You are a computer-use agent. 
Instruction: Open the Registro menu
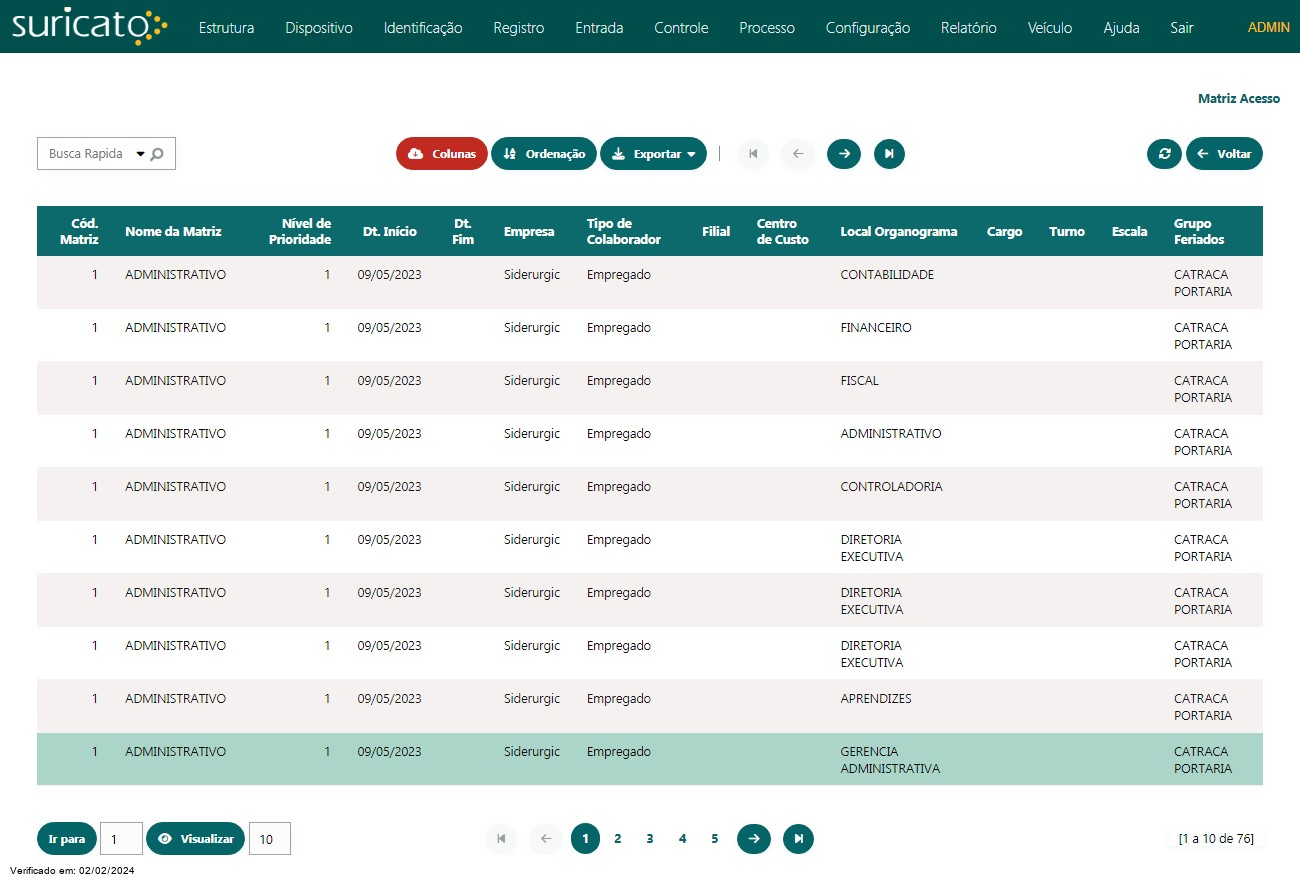519,28
